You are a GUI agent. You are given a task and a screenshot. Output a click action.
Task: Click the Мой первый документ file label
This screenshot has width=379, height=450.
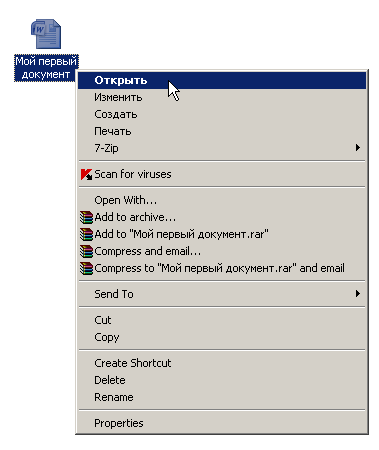[46, 68]
